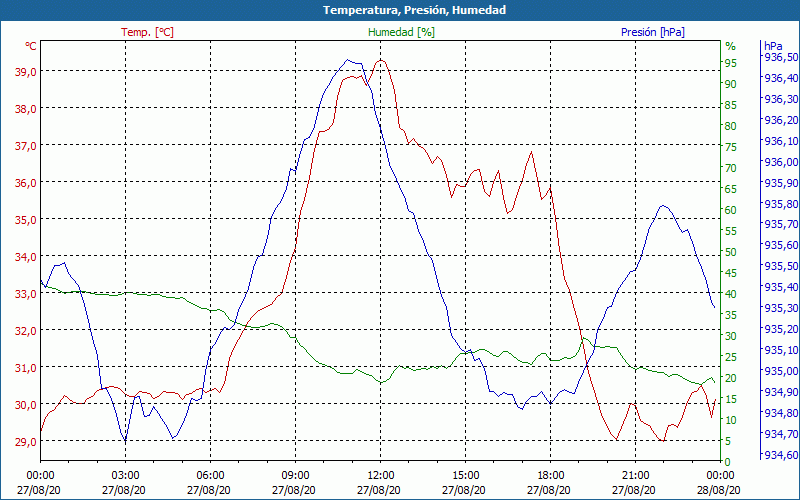The height and width of the screenshot is (500, 800).
Task: Click the 50 humidity axis tick
Action: pyautogui.click(x=731, y=252)
